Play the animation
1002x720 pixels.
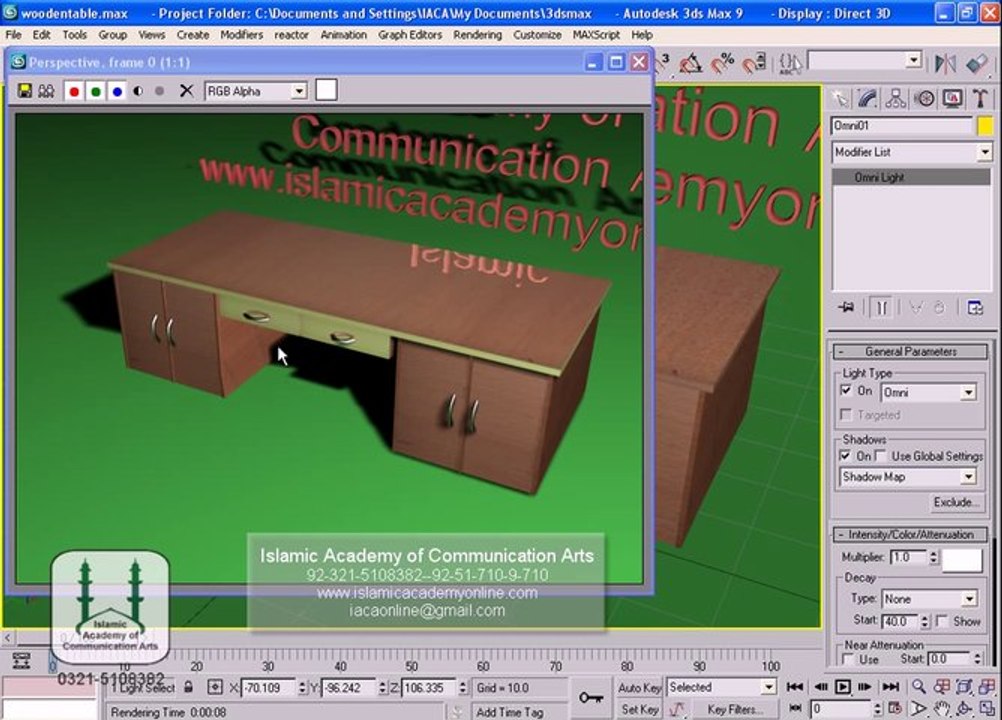pyautogui.click(x=843, y=687)
